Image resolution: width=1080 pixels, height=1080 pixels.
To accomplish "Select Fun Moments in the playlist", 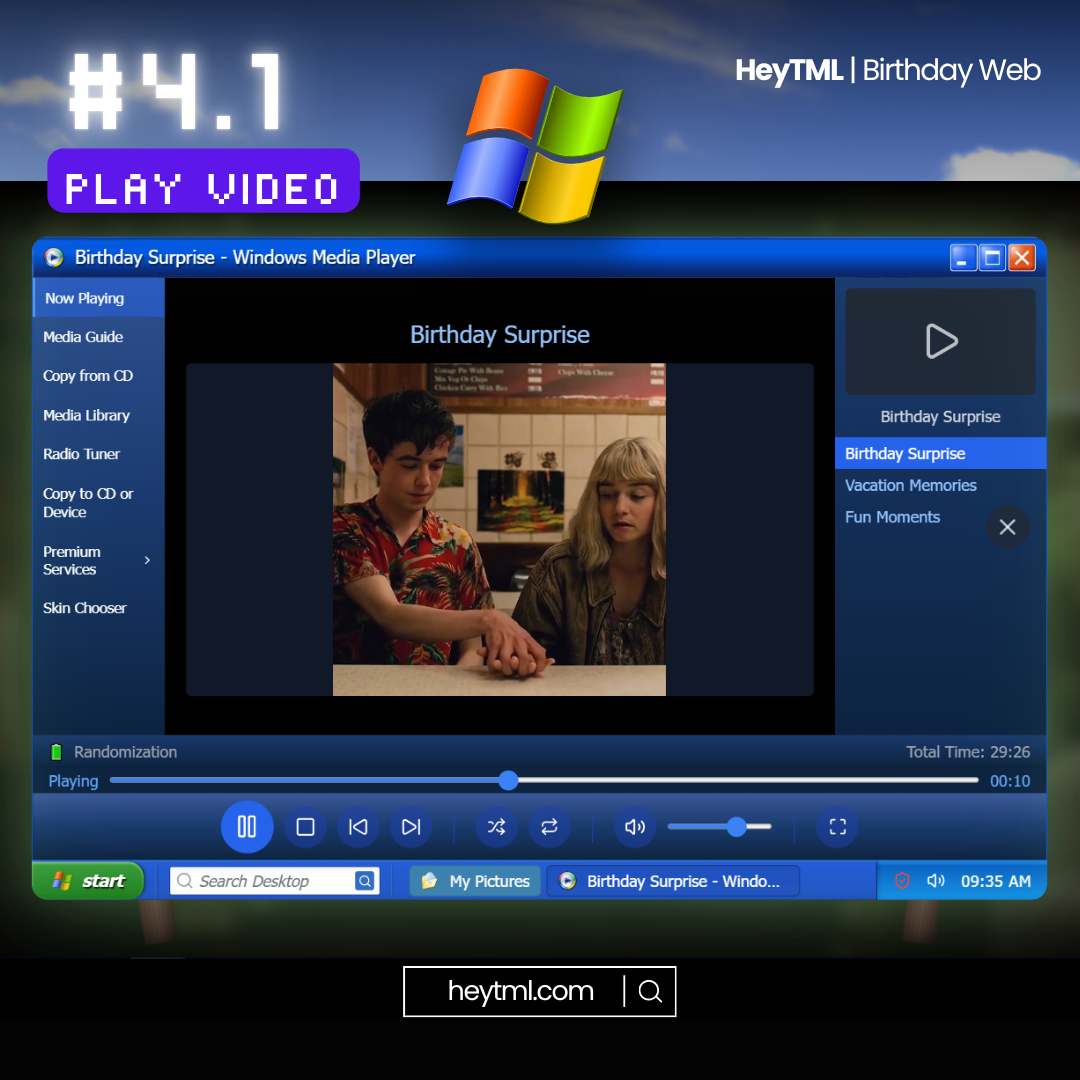I will [892, 517].
